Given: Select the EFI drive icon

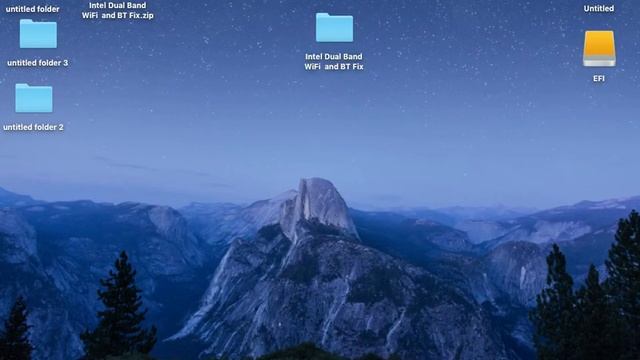Looking at the screenshot, I should (599, 49).
